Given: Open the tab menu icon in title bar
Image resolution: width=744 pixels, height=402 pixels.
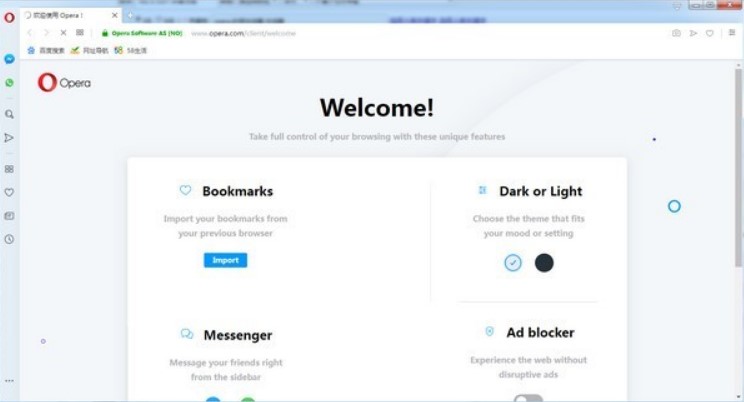Looking at the screenshot, I should 677,6.
